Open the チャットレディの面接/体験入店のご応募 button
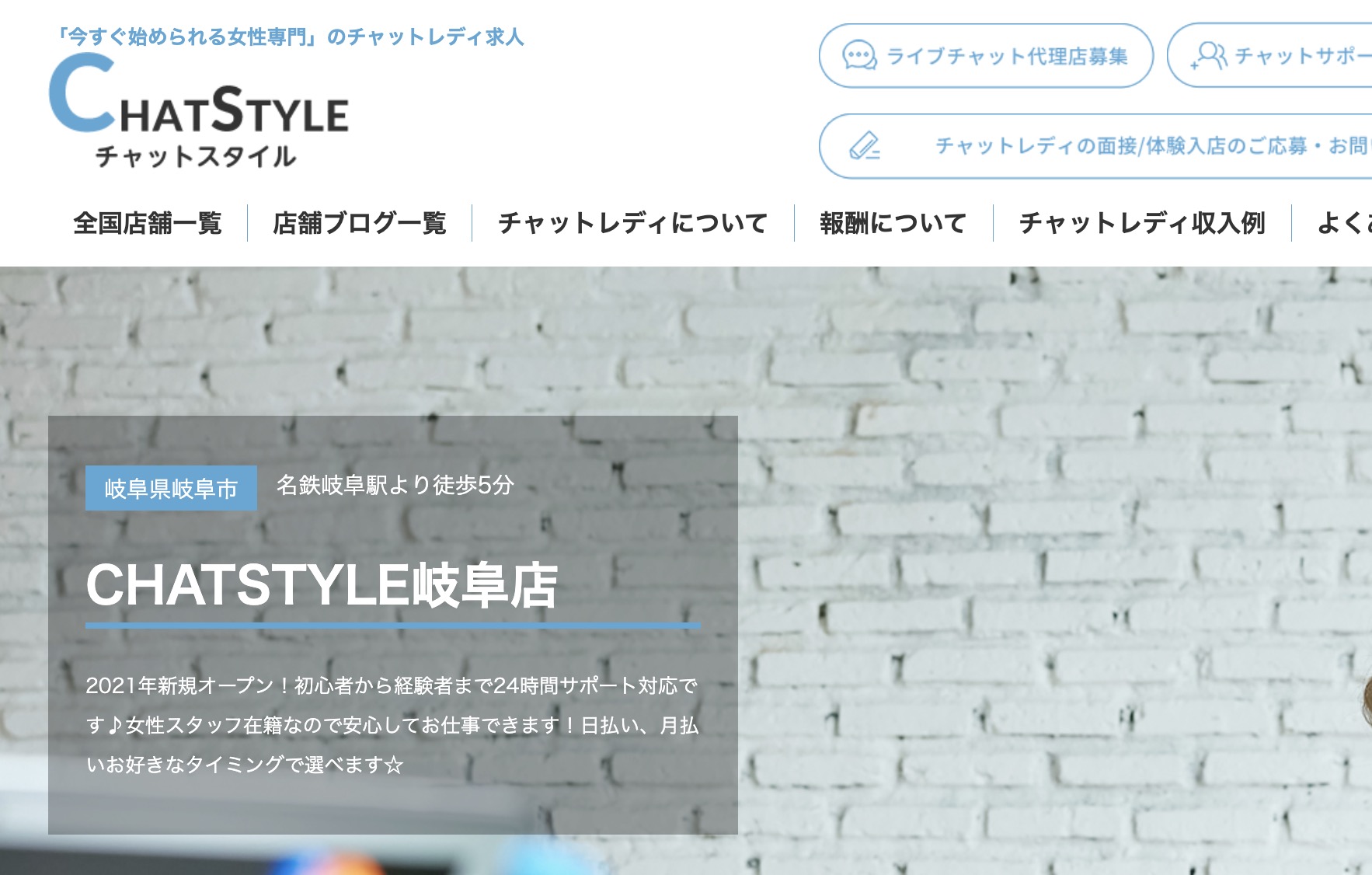Image resolution: width=1372 pixels, height=875 pixels. click(x=1095, y=146)
